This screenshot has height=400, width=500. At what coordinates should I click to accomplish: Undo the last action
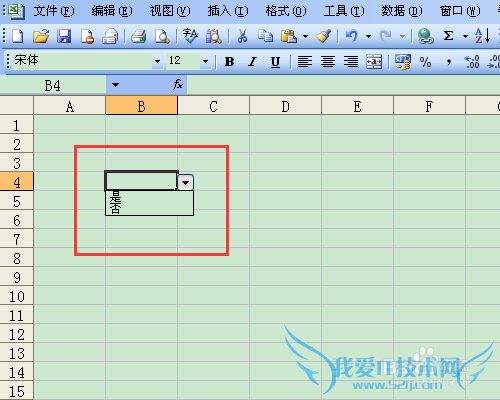[x=352, y=36]
